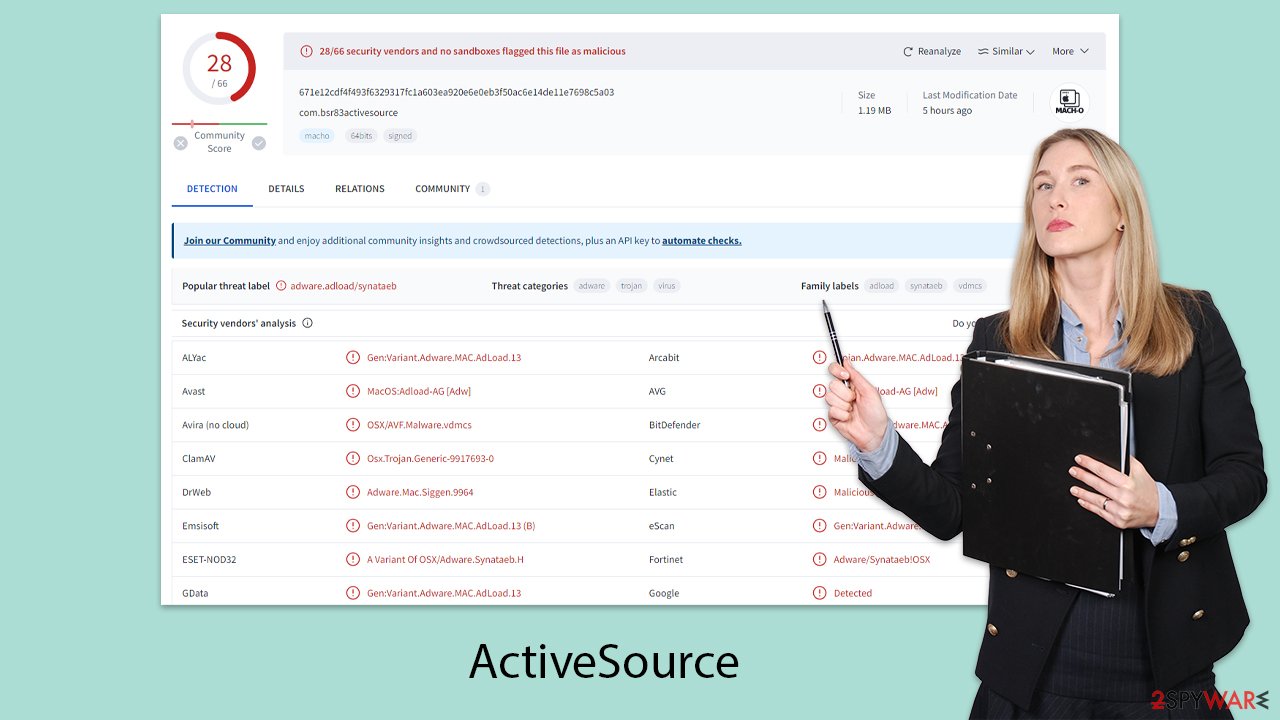The width and height of the screenshot is (1280, 720).
Task: Click the 64bits tag
Action: tap(361, 136)
